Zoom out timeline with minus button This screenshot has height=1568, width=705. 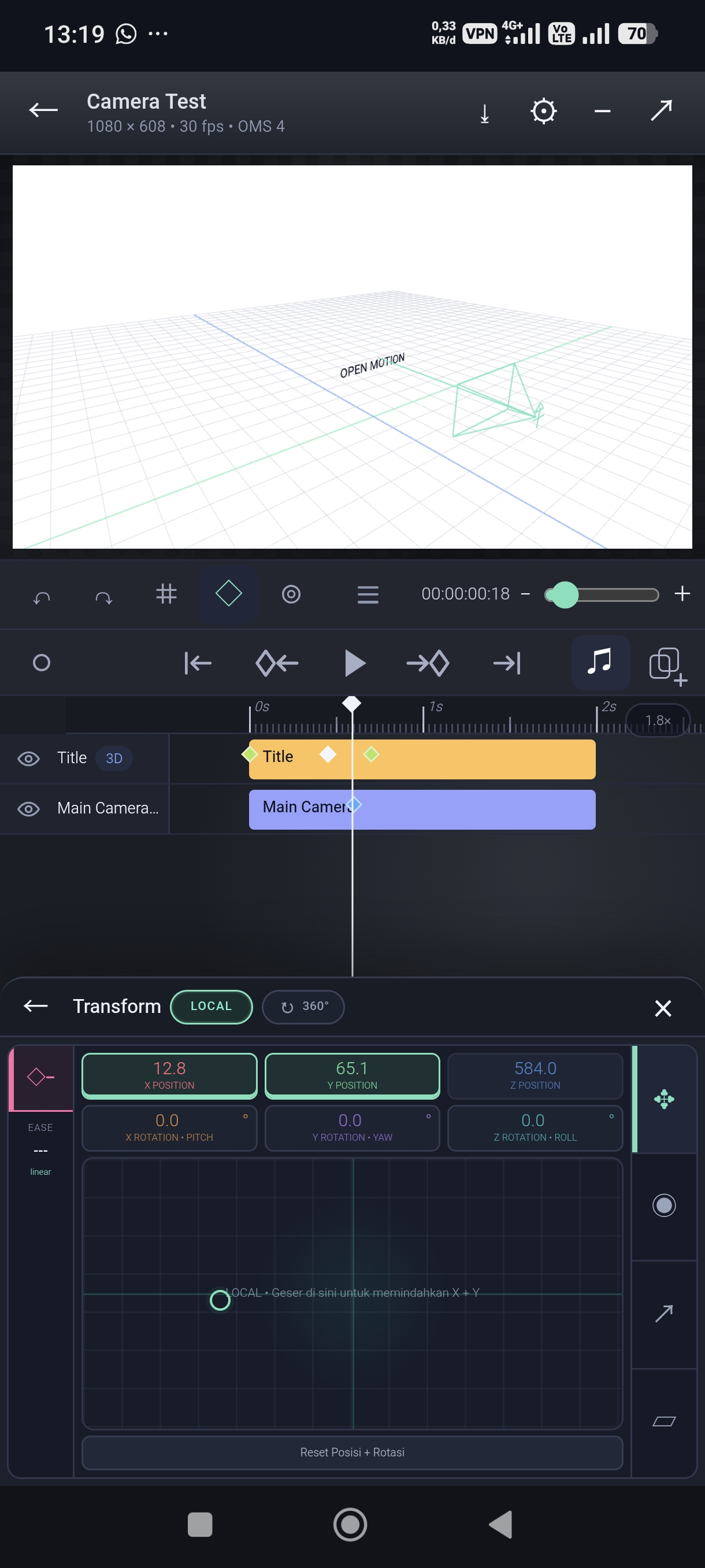click(x=525, y=594)
